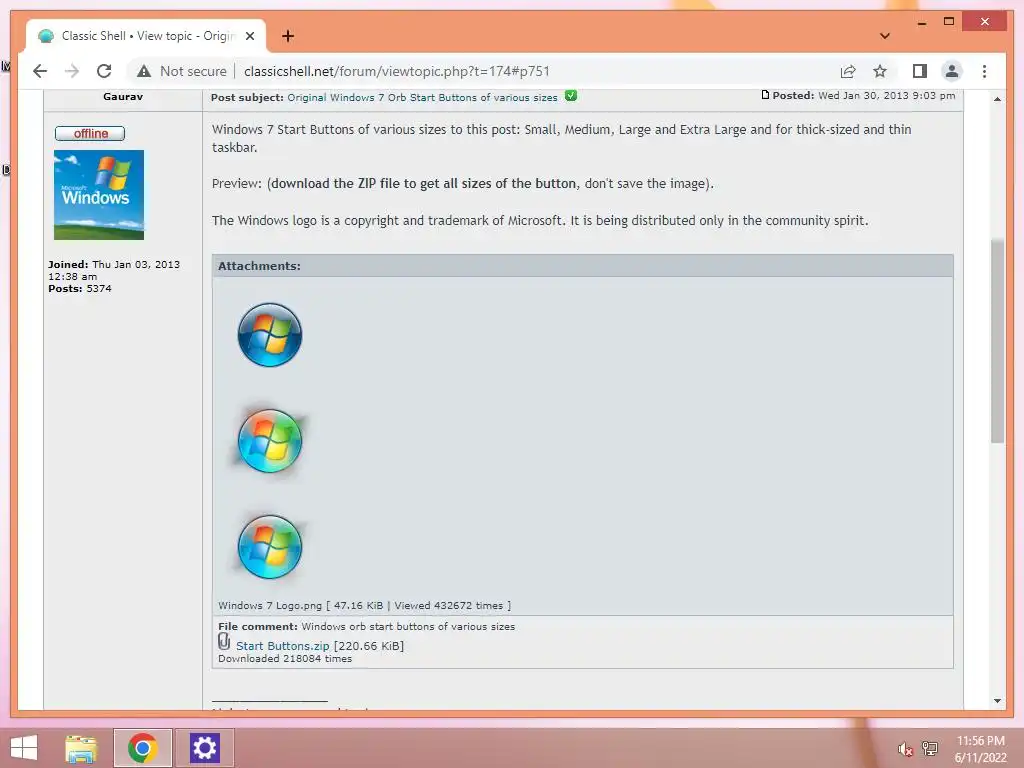Click the muted volume tray icon

[905, 749]
